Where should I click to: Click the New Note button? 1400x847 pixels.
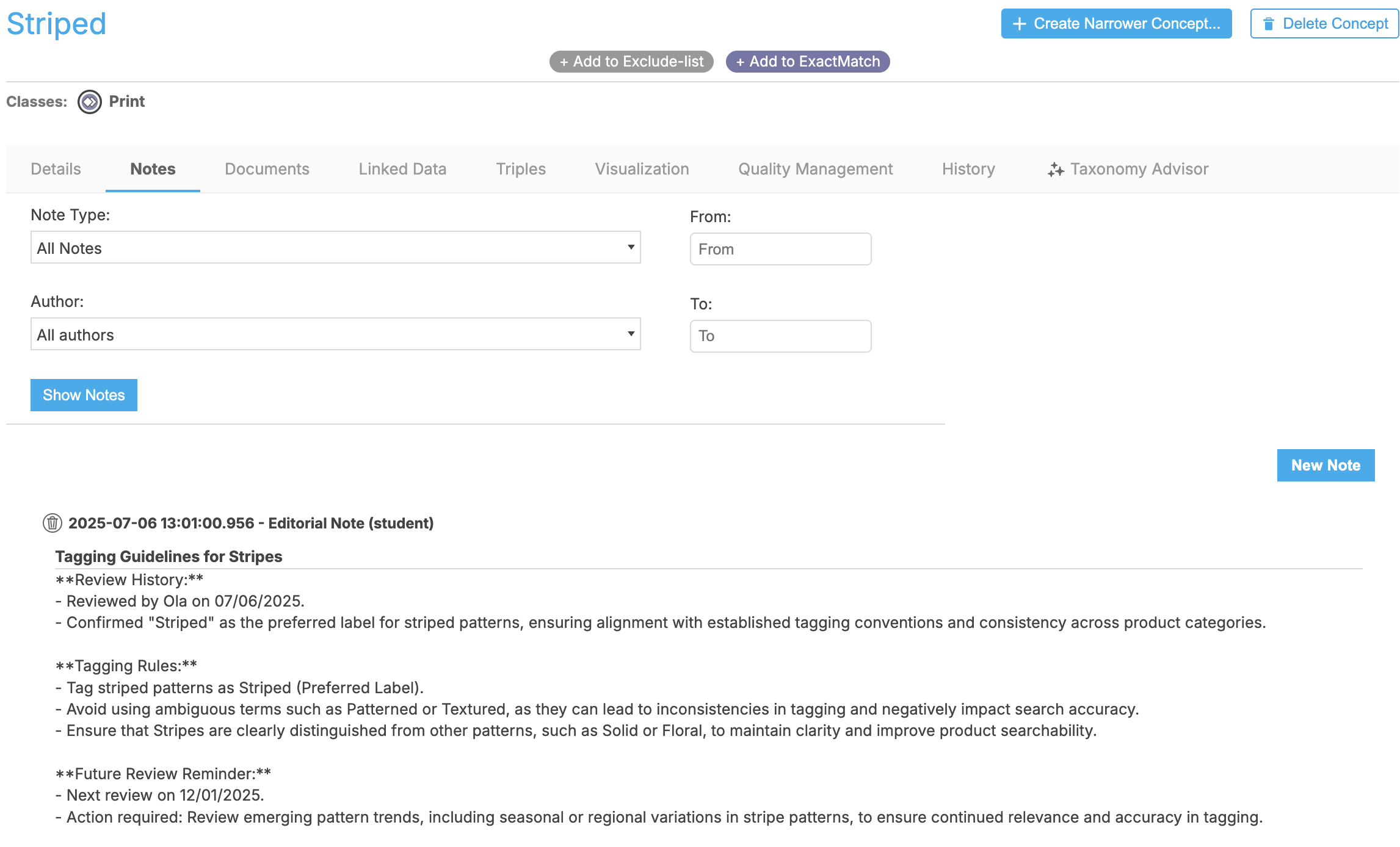click(1326, 466)
